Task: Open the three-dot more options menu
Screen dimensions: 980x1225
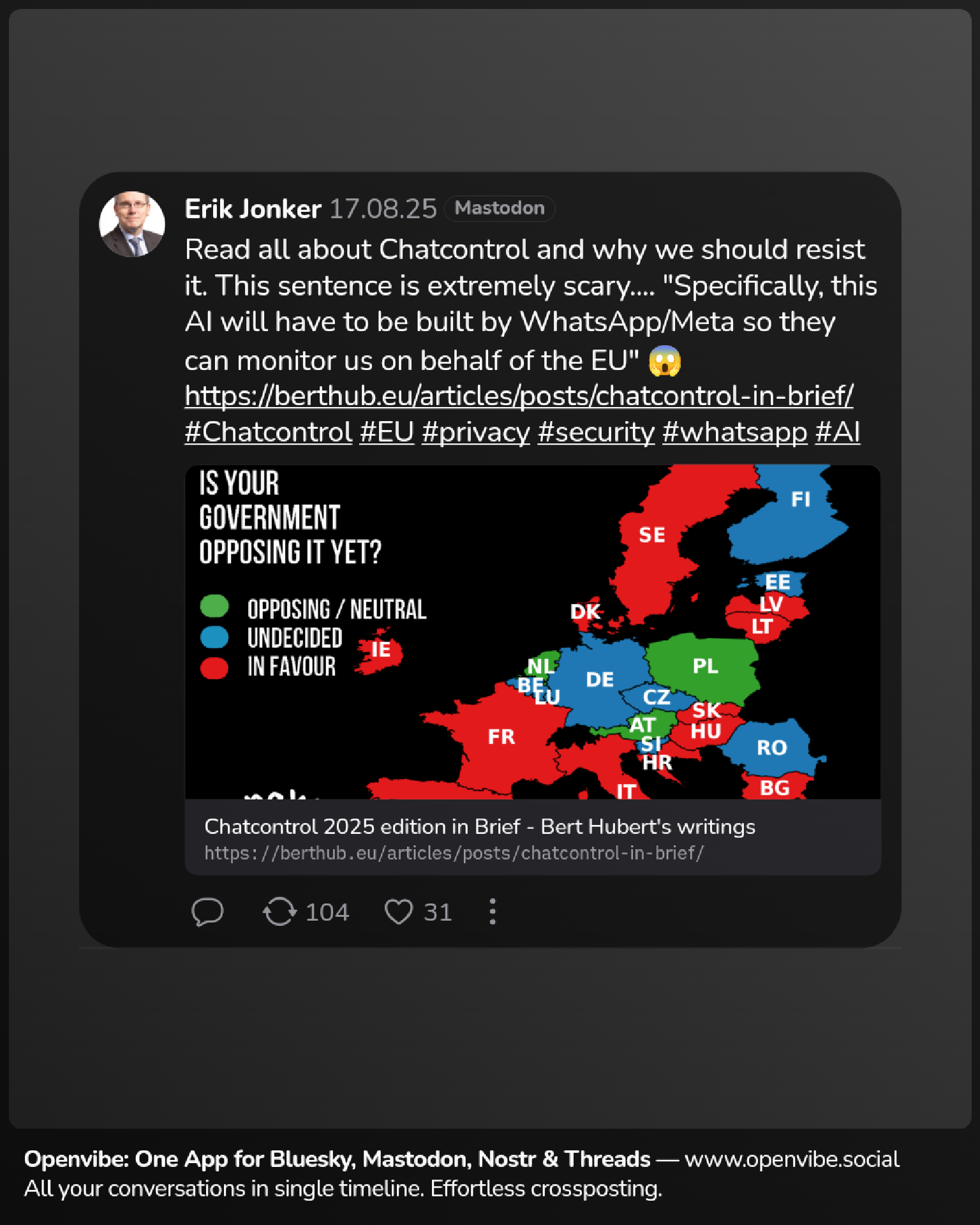Action: pos(492,911)
